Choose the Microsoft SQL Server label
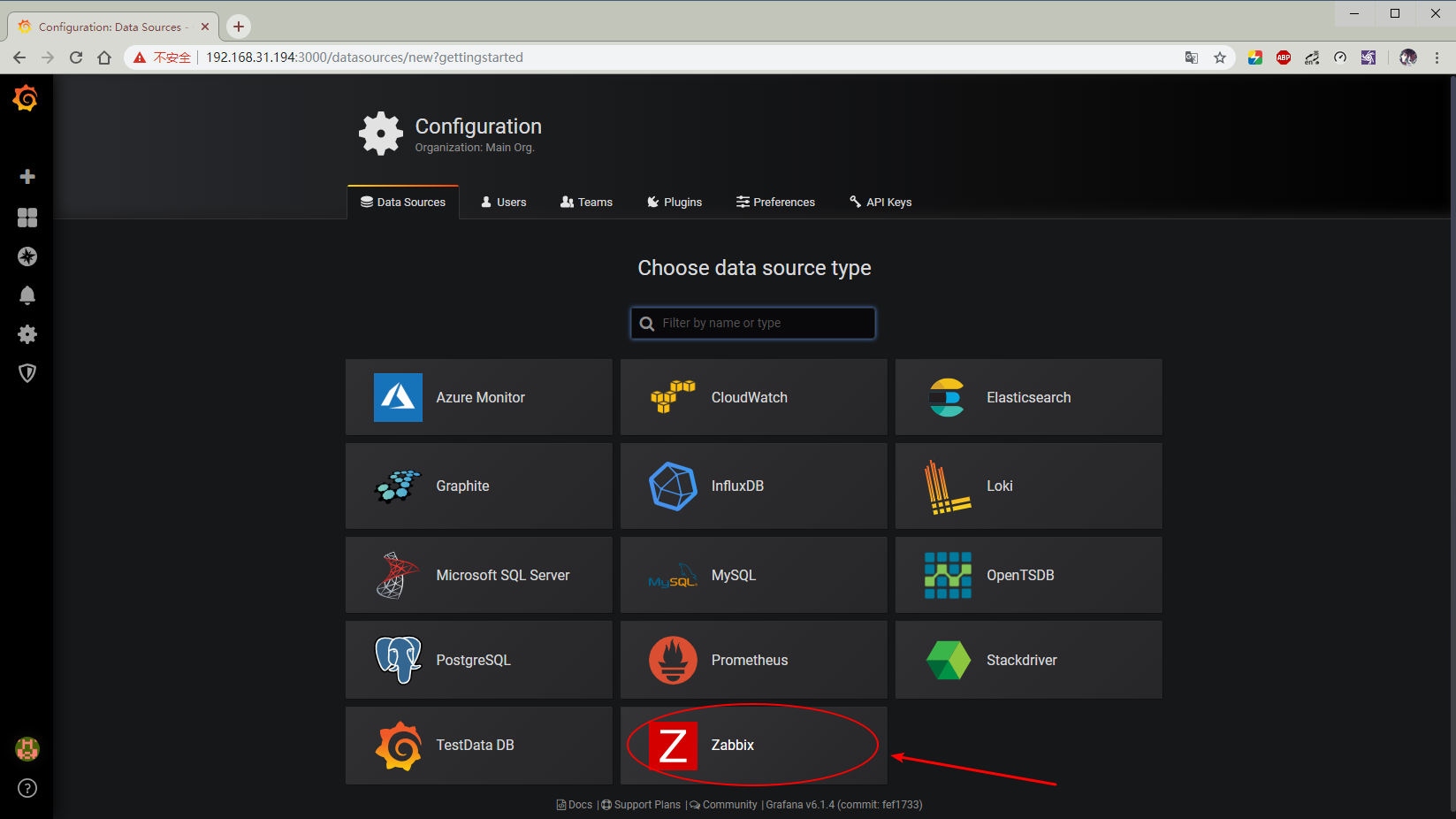 point(503,576)
